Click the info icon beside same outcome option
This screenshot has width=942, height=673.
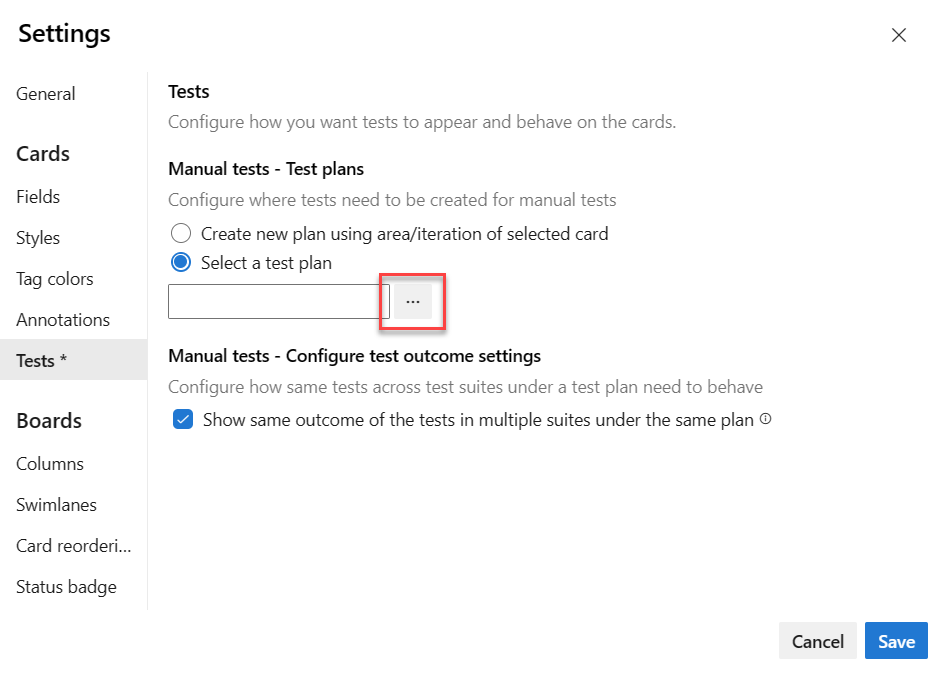point(765,419)
